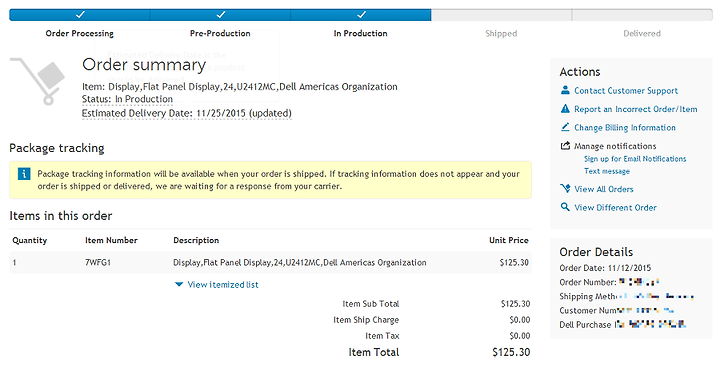
Task: Open Contact Customer Support link
Action: tap(626, 90)
